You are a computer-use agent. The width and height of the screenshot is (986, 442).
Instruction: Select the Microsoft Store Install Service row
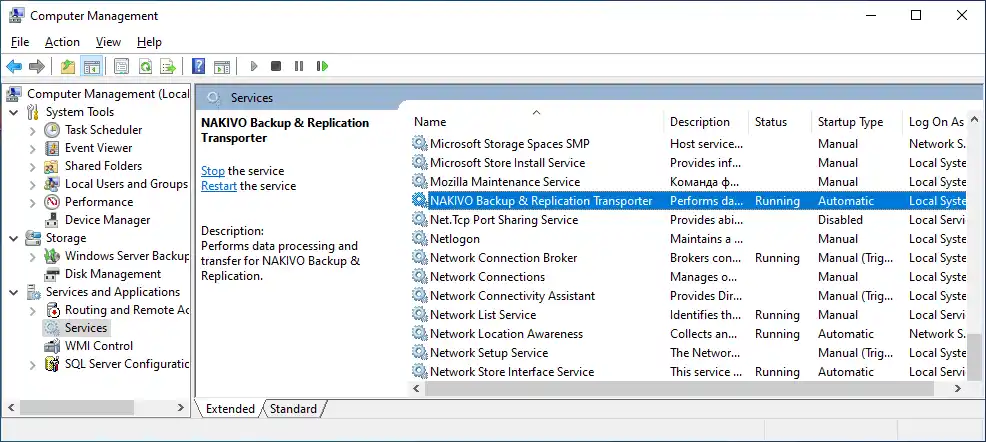[x=689, y=163]
